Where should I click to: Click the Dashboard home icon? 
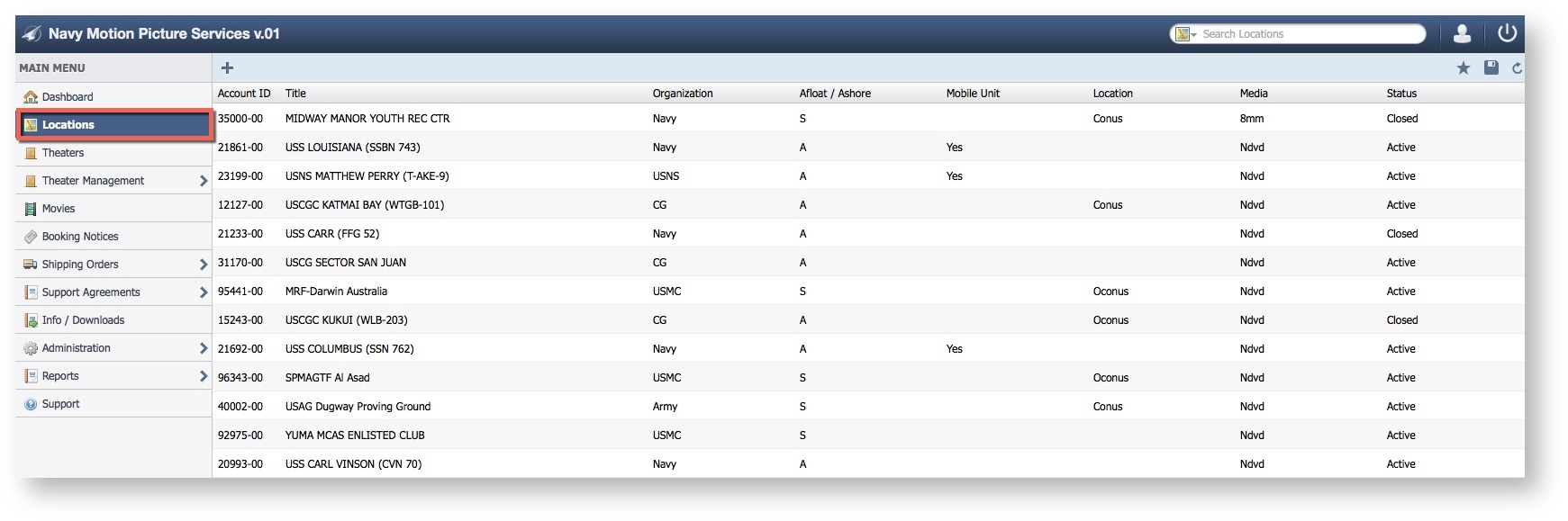click(x=31, y=97)
